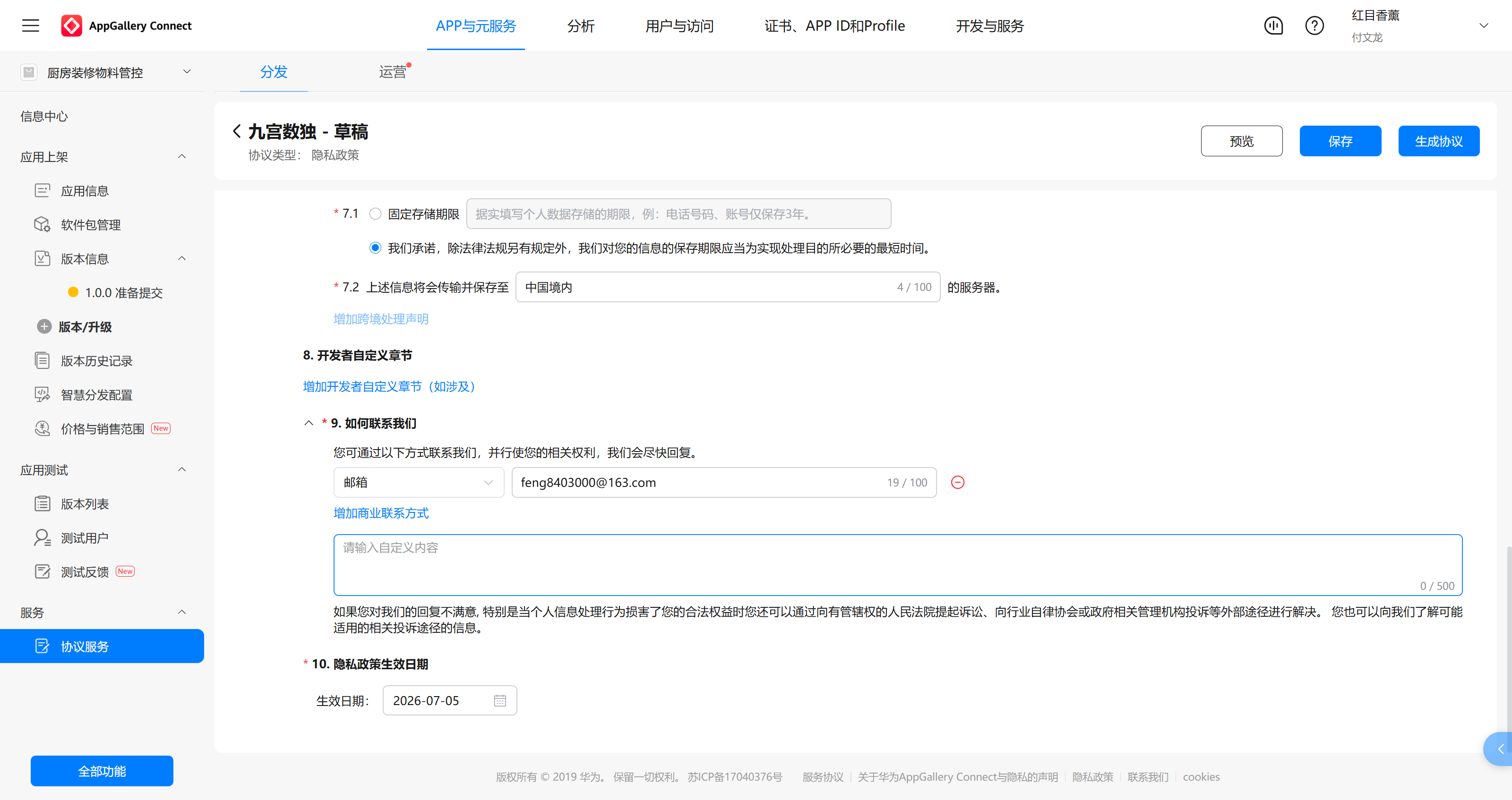Click the 协议服务 document icon
The height and width of the screenshot is (800, 1512).
42,647
